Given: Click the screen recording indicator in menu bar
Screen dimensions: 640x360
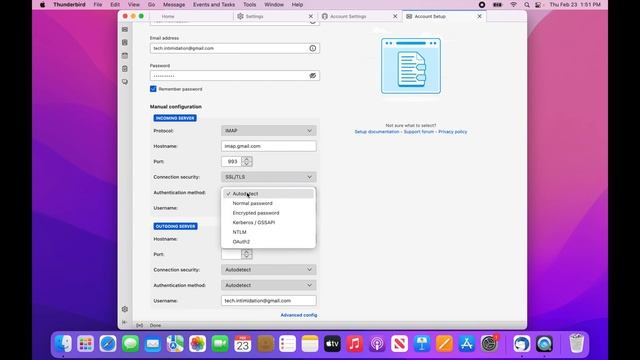Looking at the screenshot, I should 482,4.
